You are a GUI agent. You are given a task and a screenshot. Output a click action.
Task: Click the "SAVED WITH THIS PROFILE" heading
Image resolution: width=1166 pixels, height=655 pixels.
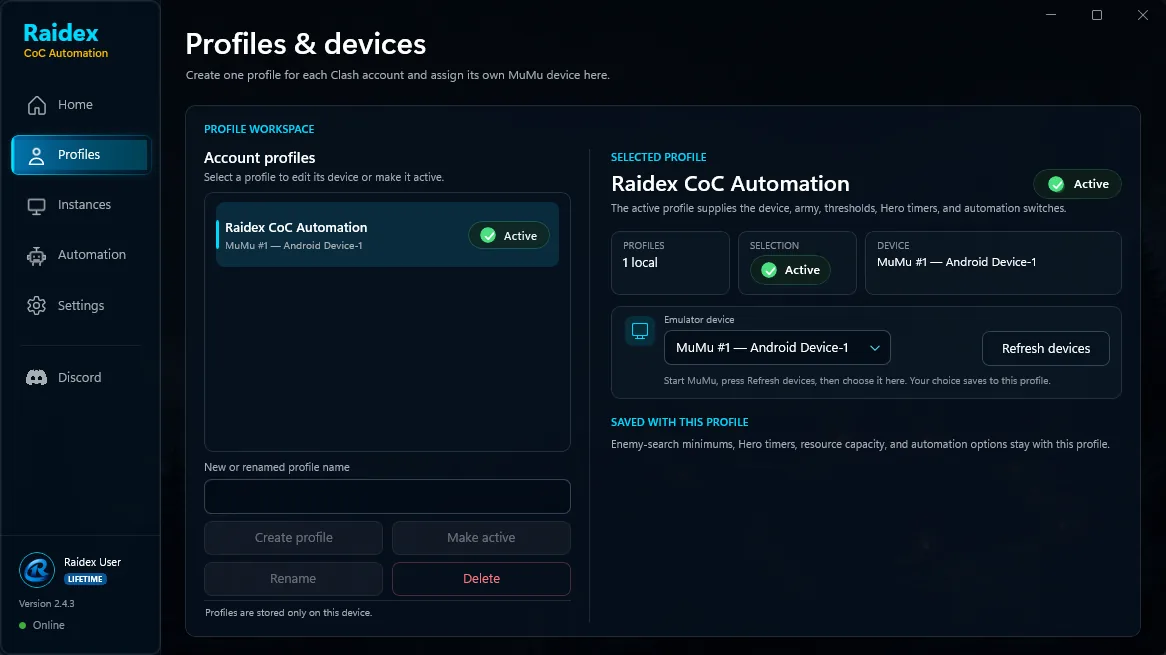680,422
